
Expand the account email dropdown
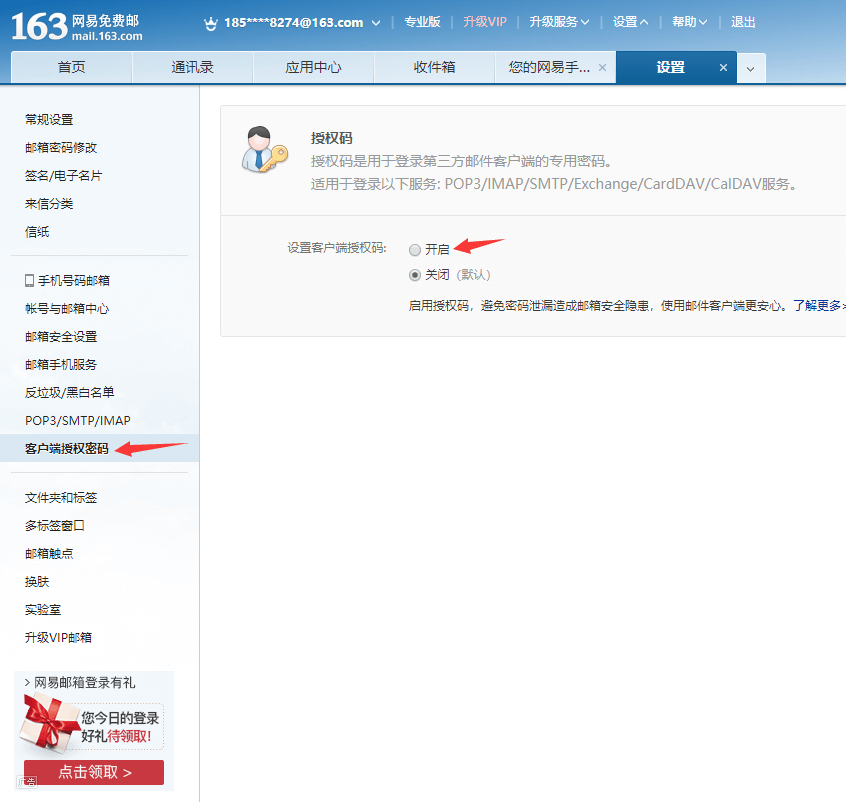[x=376, y=22]
